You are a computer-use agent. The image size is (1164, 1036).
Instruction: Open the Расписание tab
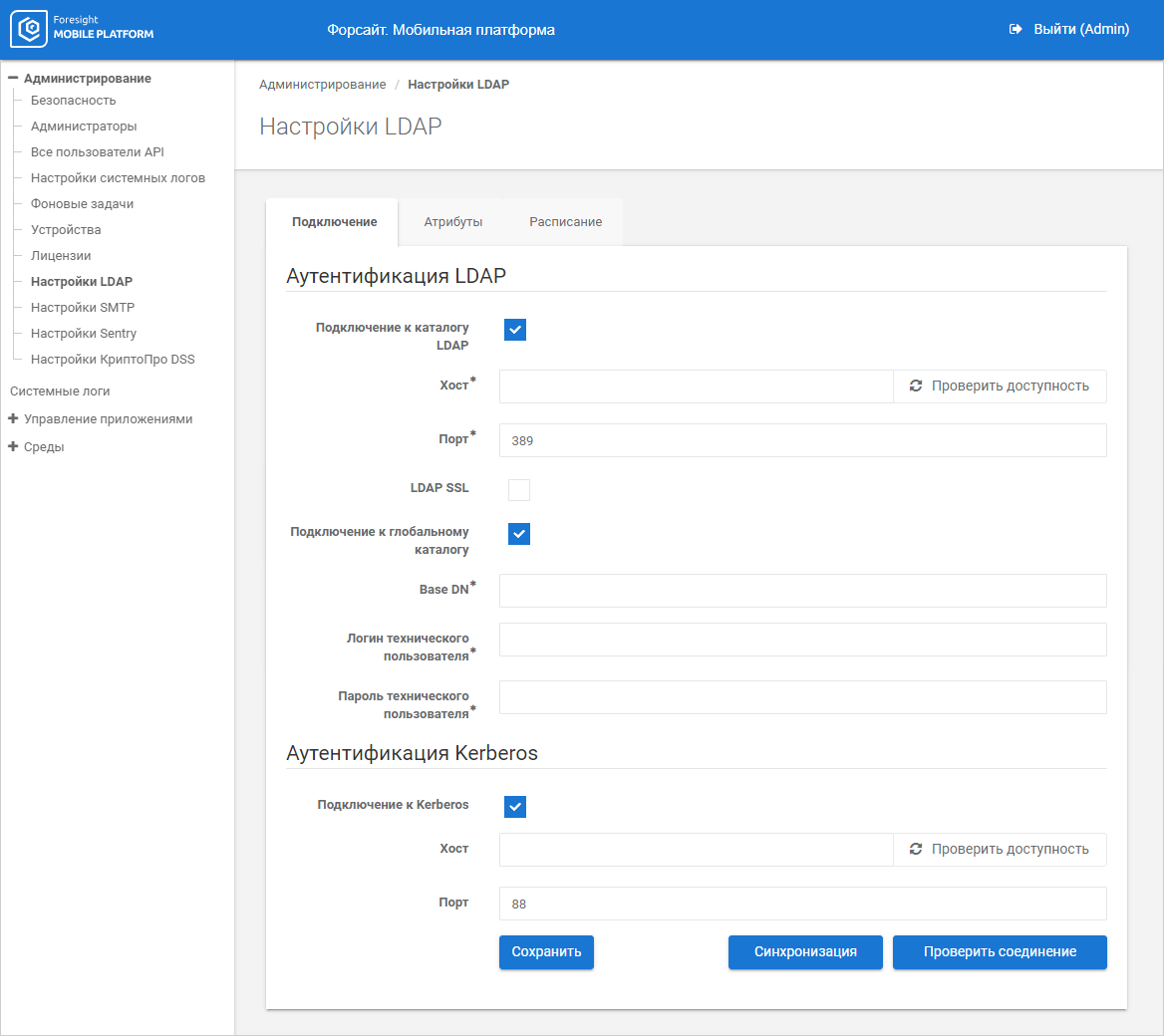coord(565,222)
